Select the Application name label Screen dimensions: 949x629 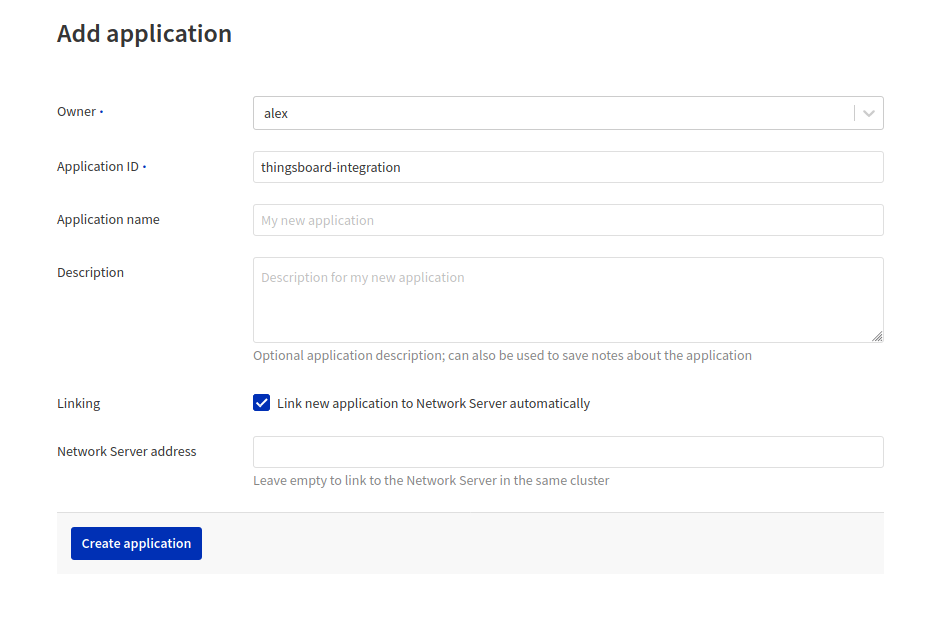[108, 220]
